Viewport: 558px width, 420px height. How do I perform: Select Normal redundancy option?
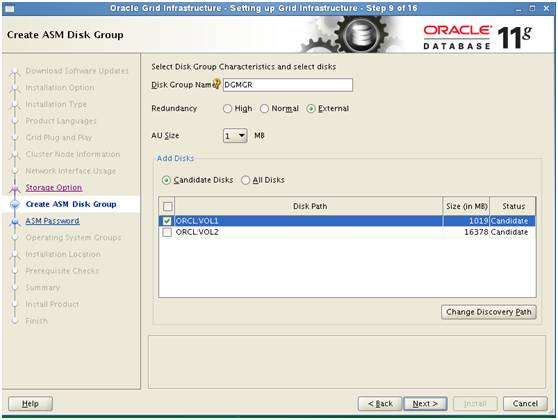(264, 109)
